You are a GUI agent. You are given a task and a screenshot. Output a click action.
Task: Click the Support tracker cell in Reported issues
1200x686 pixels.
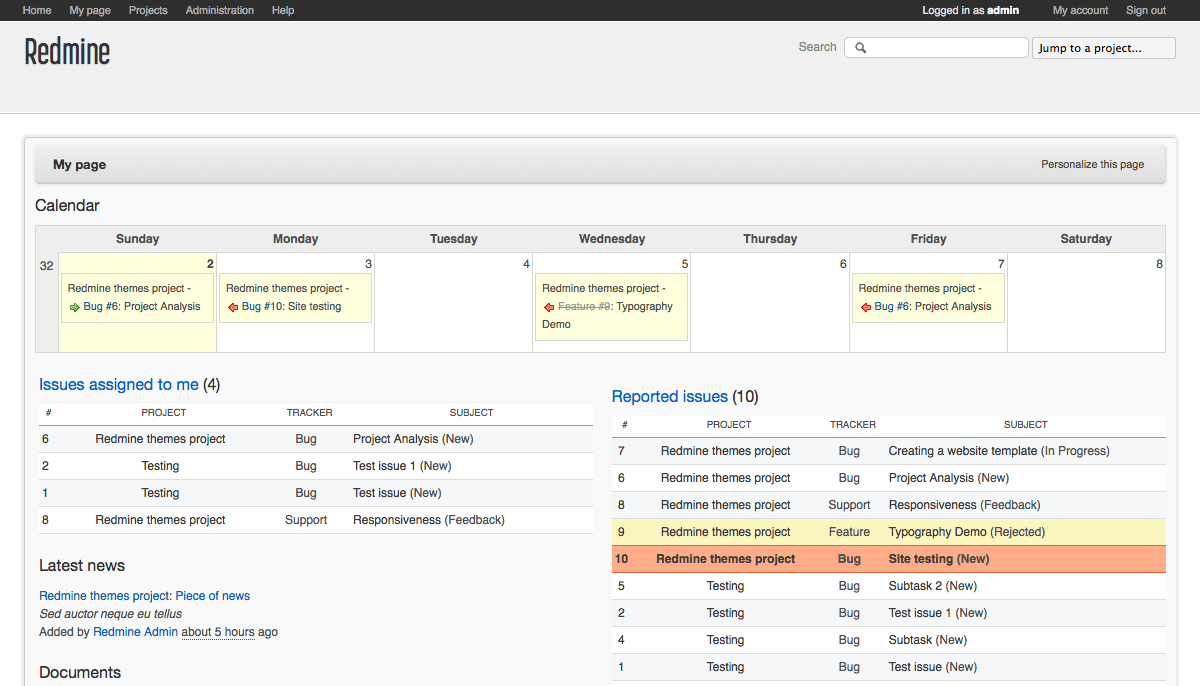[849, 505]
